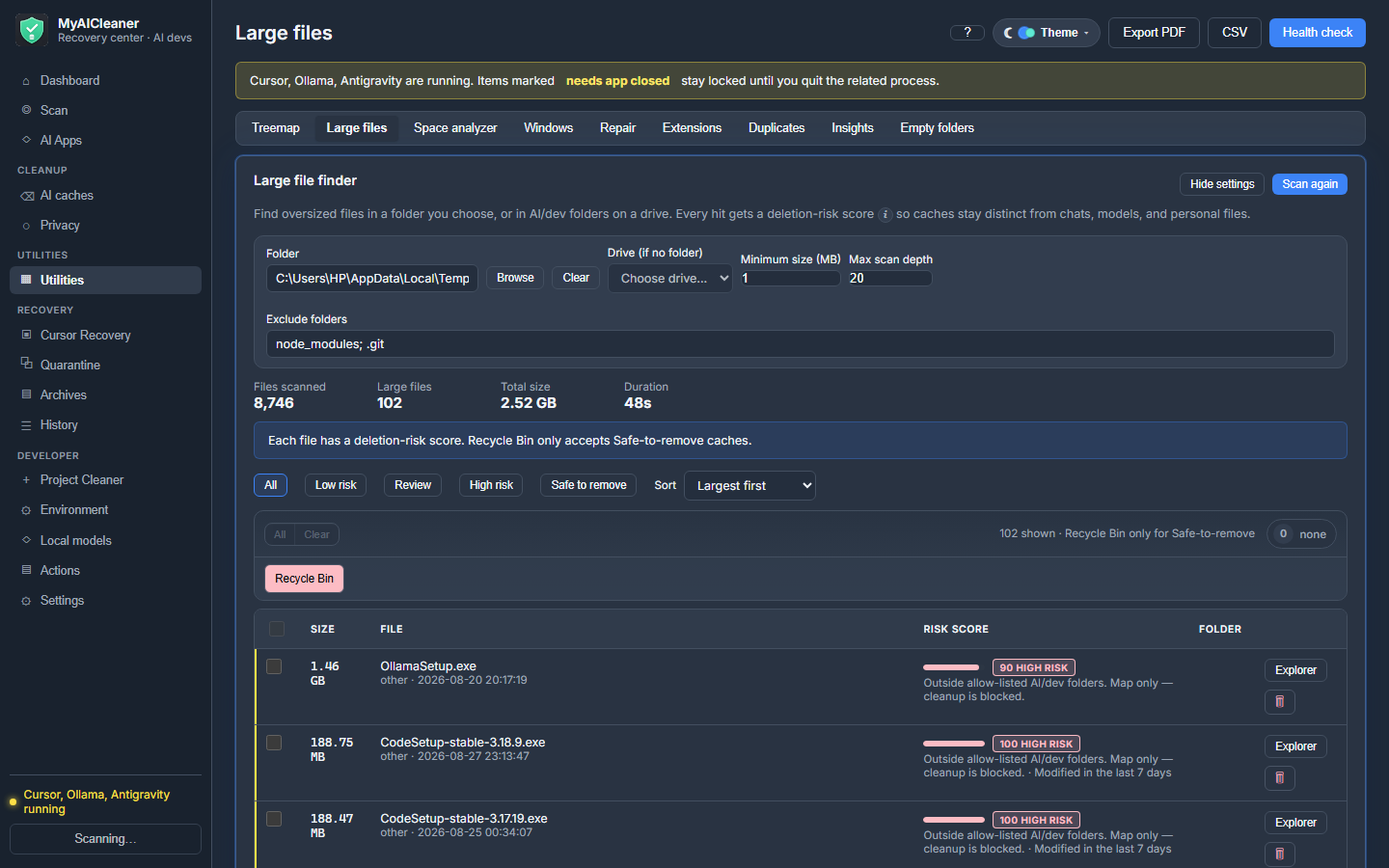The width and height of the screenshot is (1389, 868).
Task: Click the MyAICleaner shield logo
Action: click(x=33, y=30)
